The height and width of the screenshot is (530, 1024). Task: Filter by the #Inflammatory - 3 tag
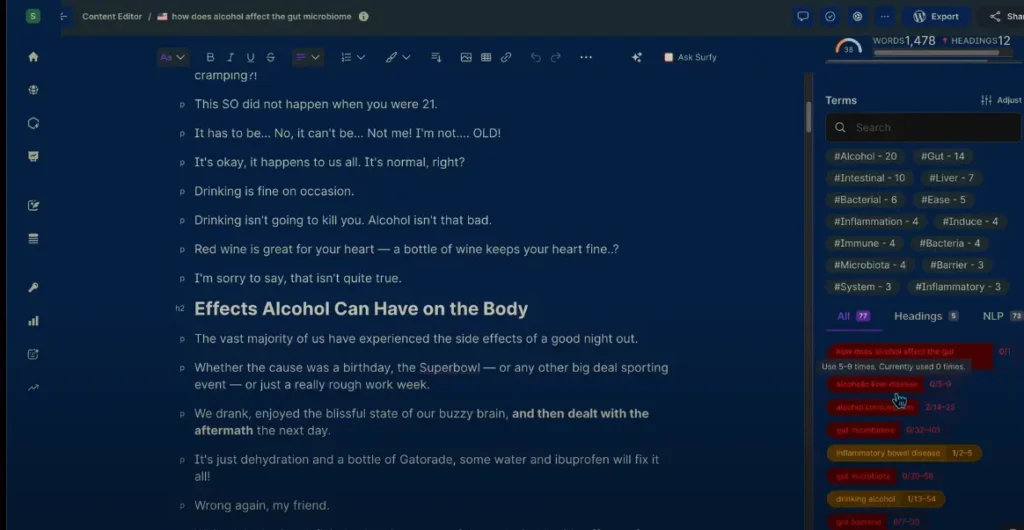957,287
